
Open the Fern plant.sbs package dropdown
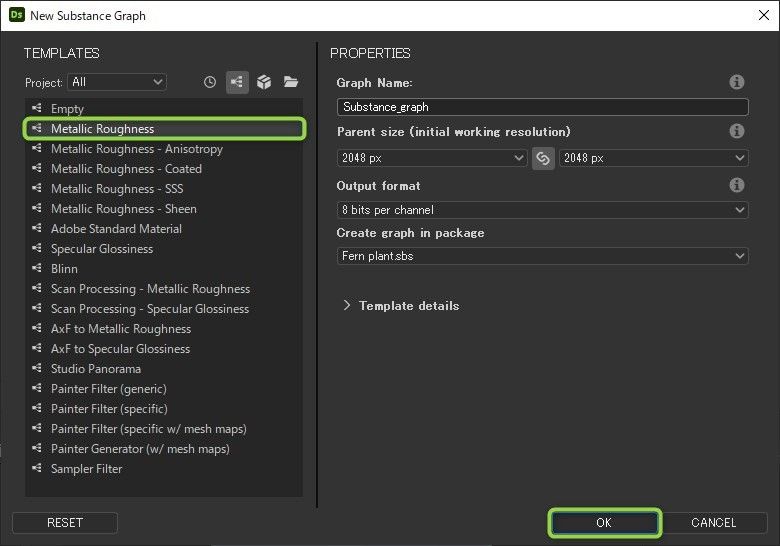click(x=543, y=256)
